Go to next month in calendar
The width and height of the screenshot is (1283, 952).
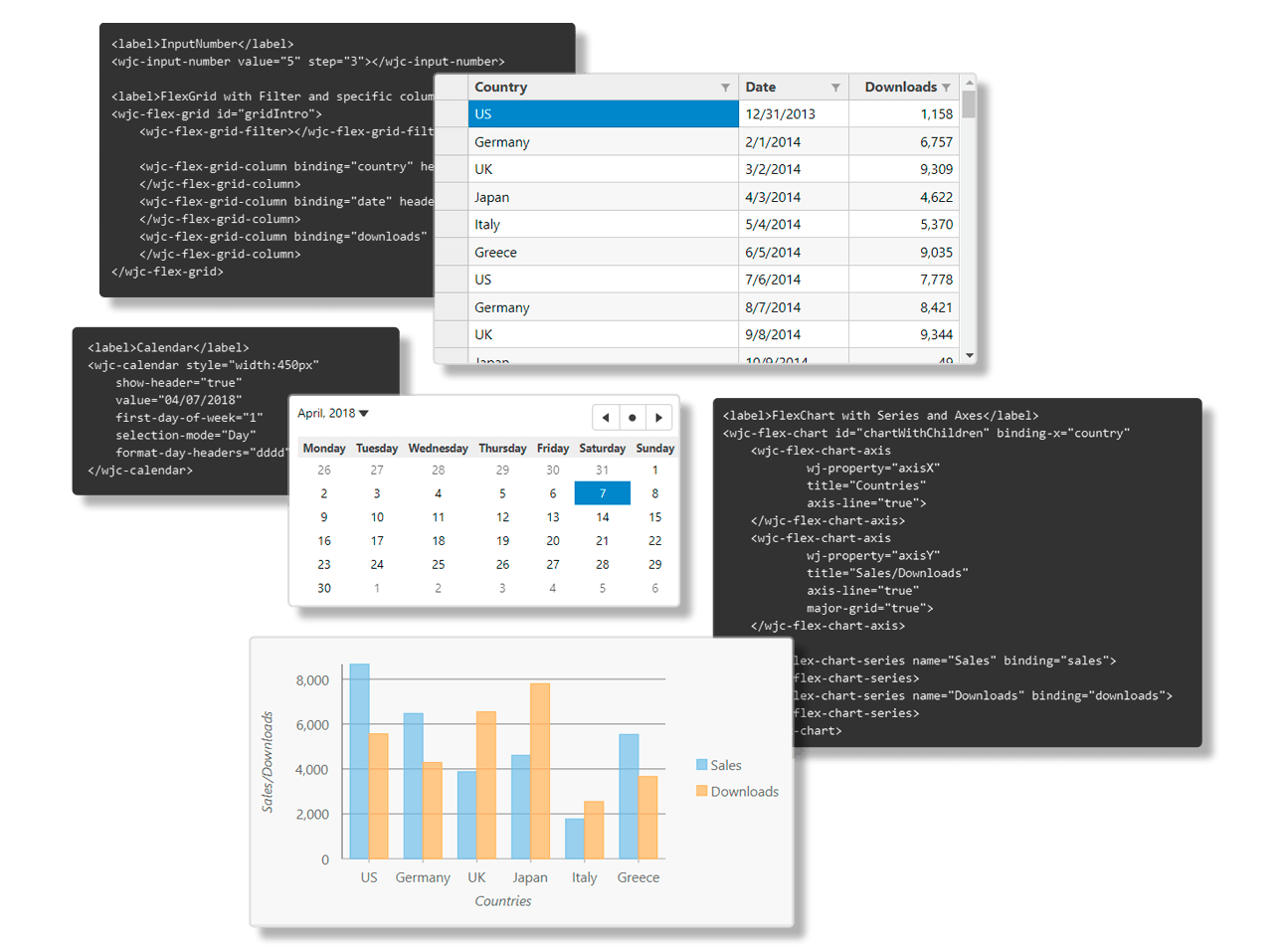(658, 417)
